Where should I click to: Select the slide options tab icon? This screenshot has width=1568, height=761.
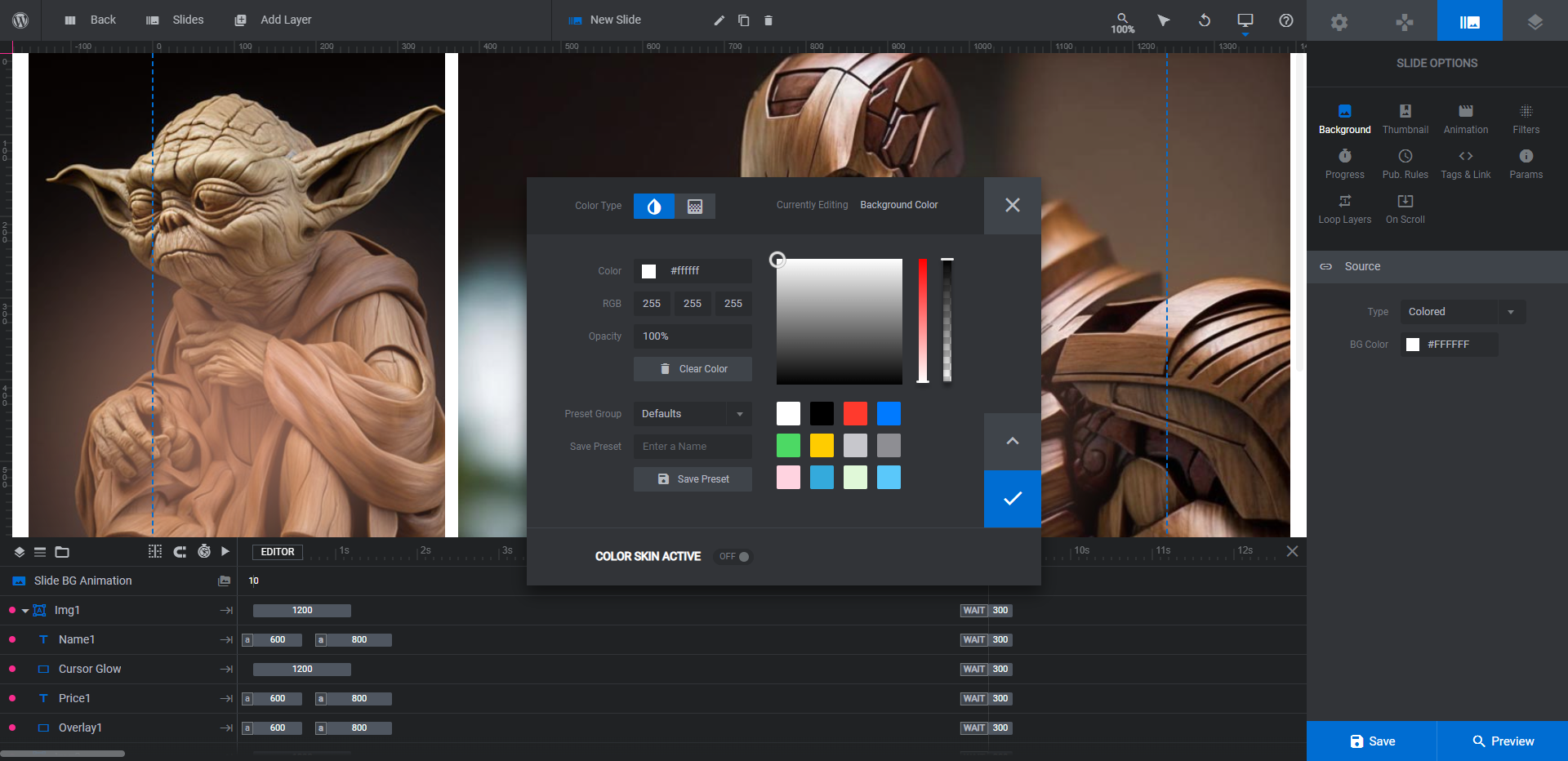tap(1470, 22)
